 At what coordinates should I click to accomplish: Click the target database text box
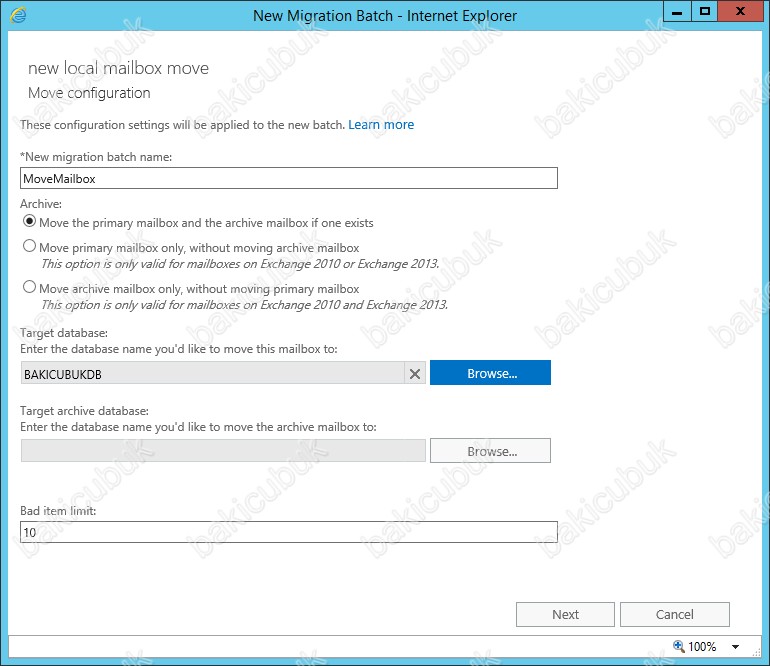211,373
